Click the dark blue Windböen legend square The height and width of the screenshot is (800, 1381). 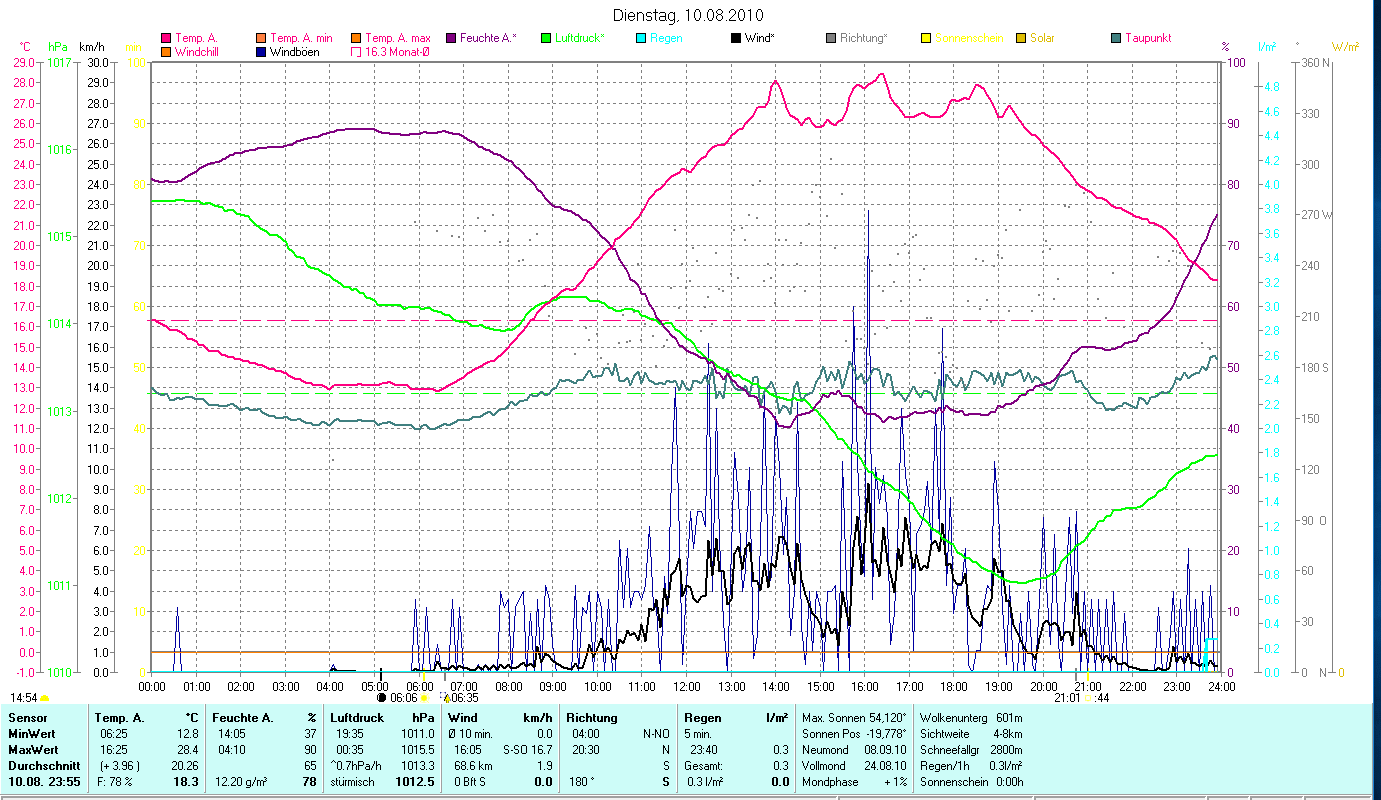261,51
